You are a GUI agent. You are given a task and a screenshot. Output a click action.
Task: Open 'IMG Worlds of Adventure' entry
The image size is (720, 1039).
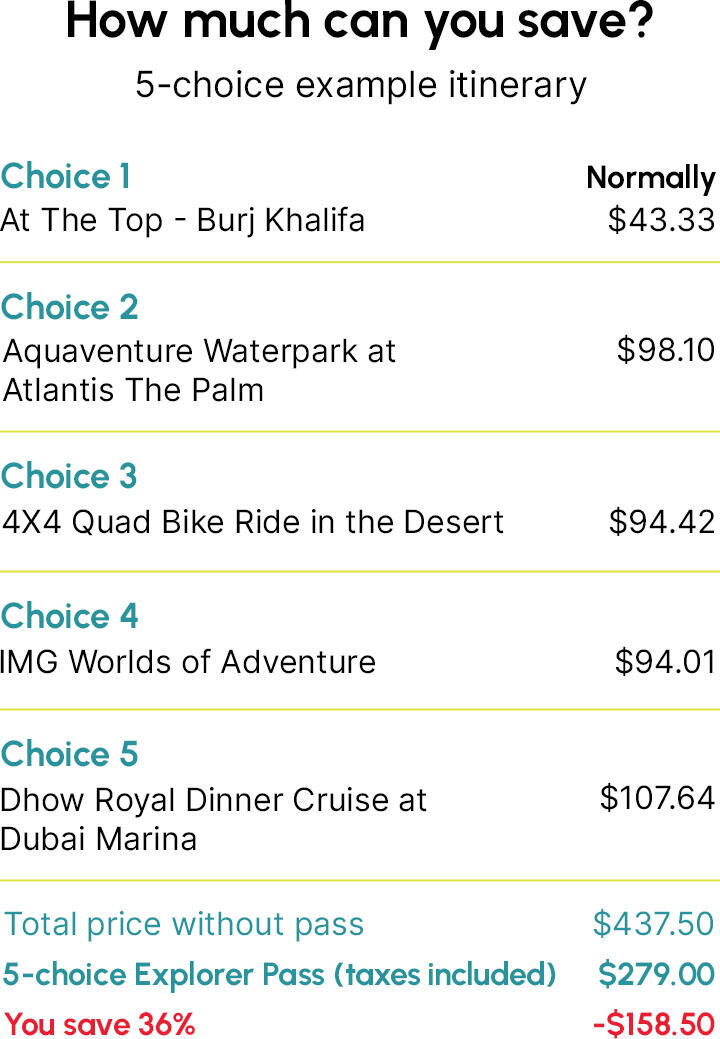(188, 662)
